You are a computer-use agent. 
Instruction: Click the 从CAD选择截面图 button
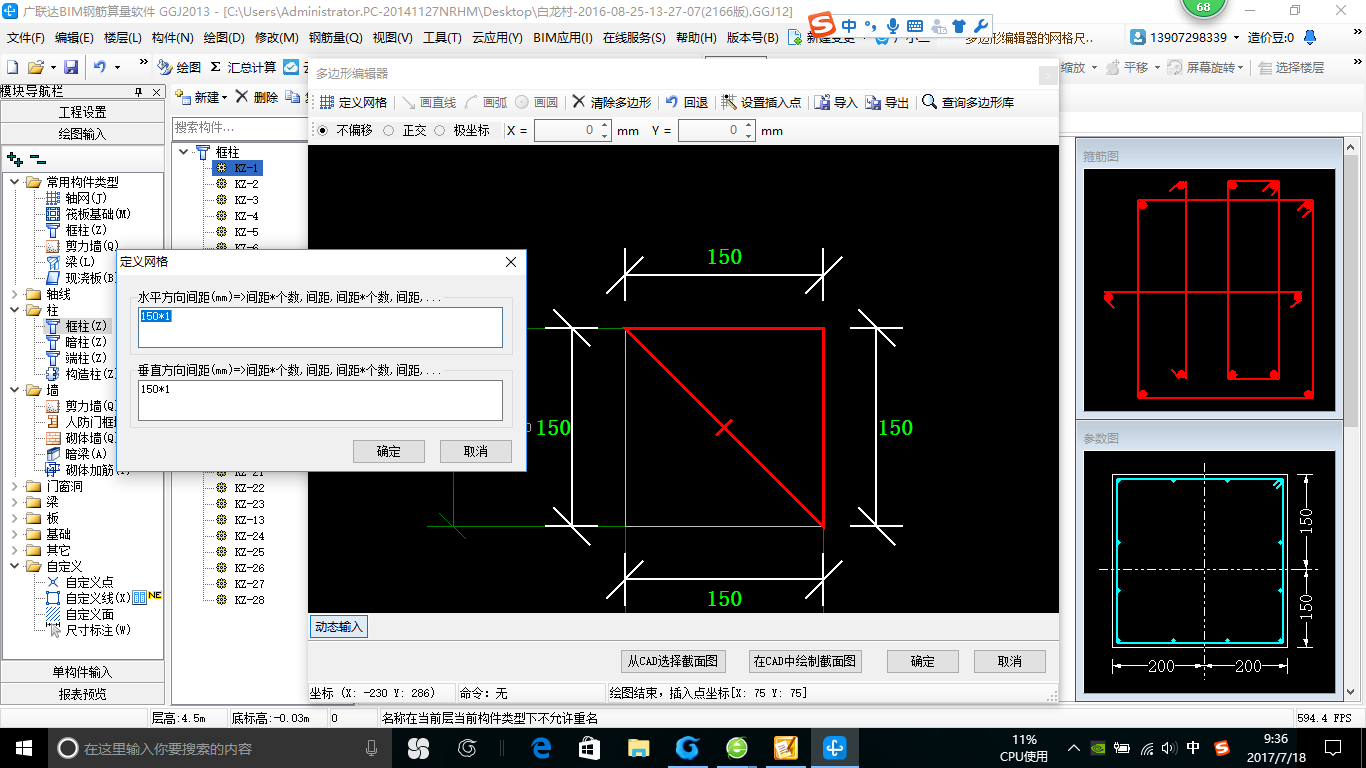673,661
